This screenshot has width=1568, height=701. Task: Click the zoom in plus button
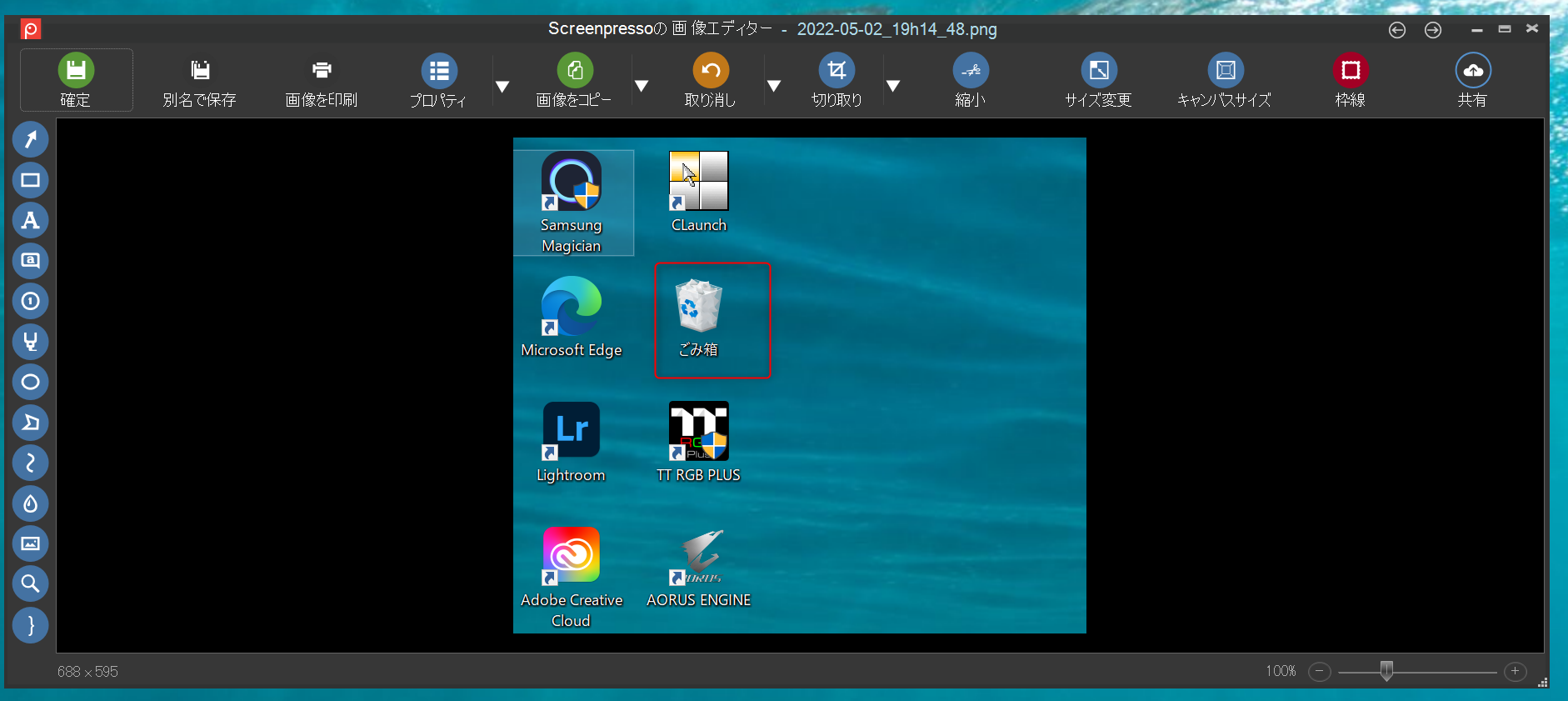pos(1516,671)
